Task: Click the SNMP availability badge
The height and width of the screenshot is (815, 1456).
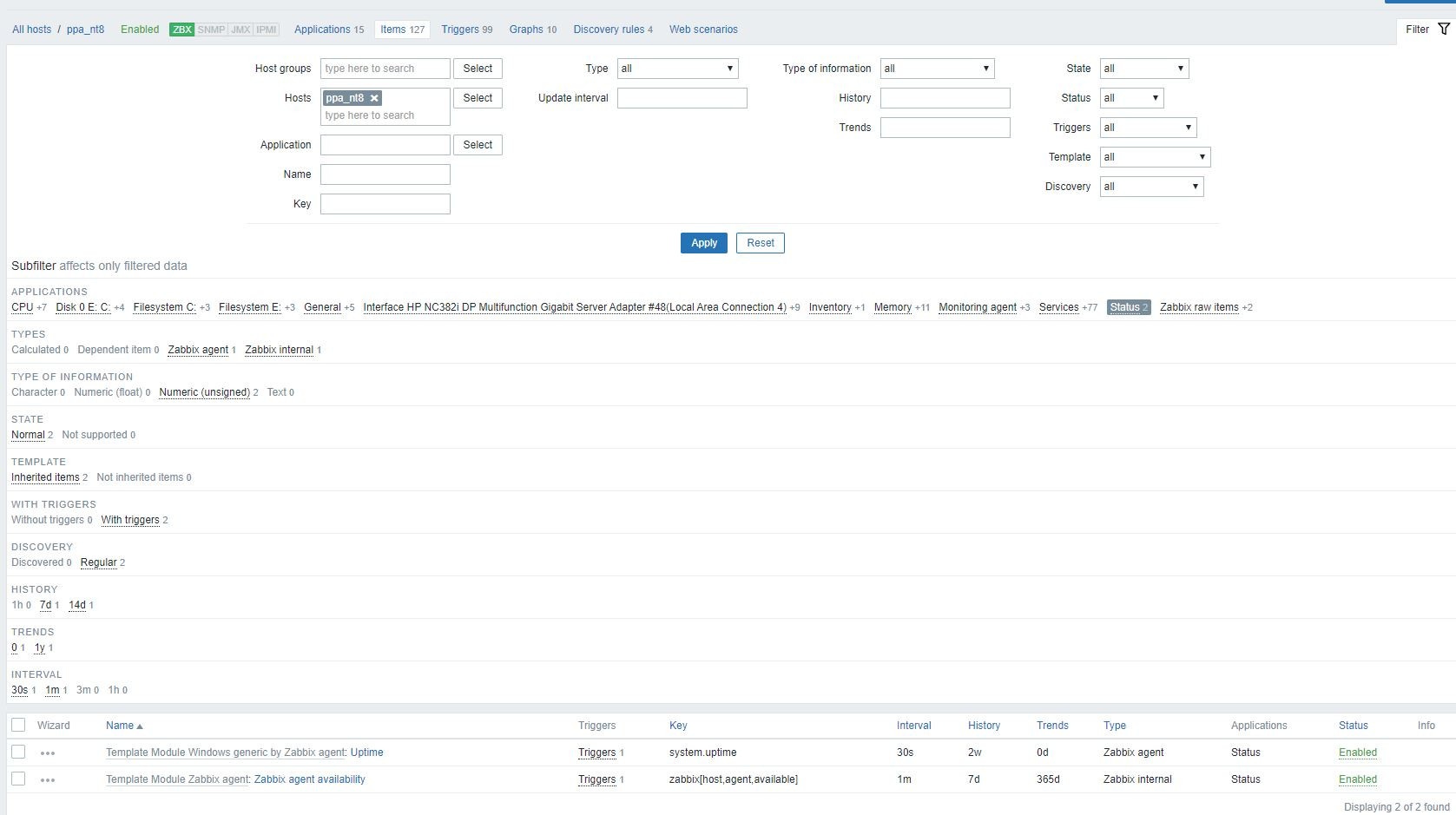Action: pyautogui.click(x=211, y=30)
